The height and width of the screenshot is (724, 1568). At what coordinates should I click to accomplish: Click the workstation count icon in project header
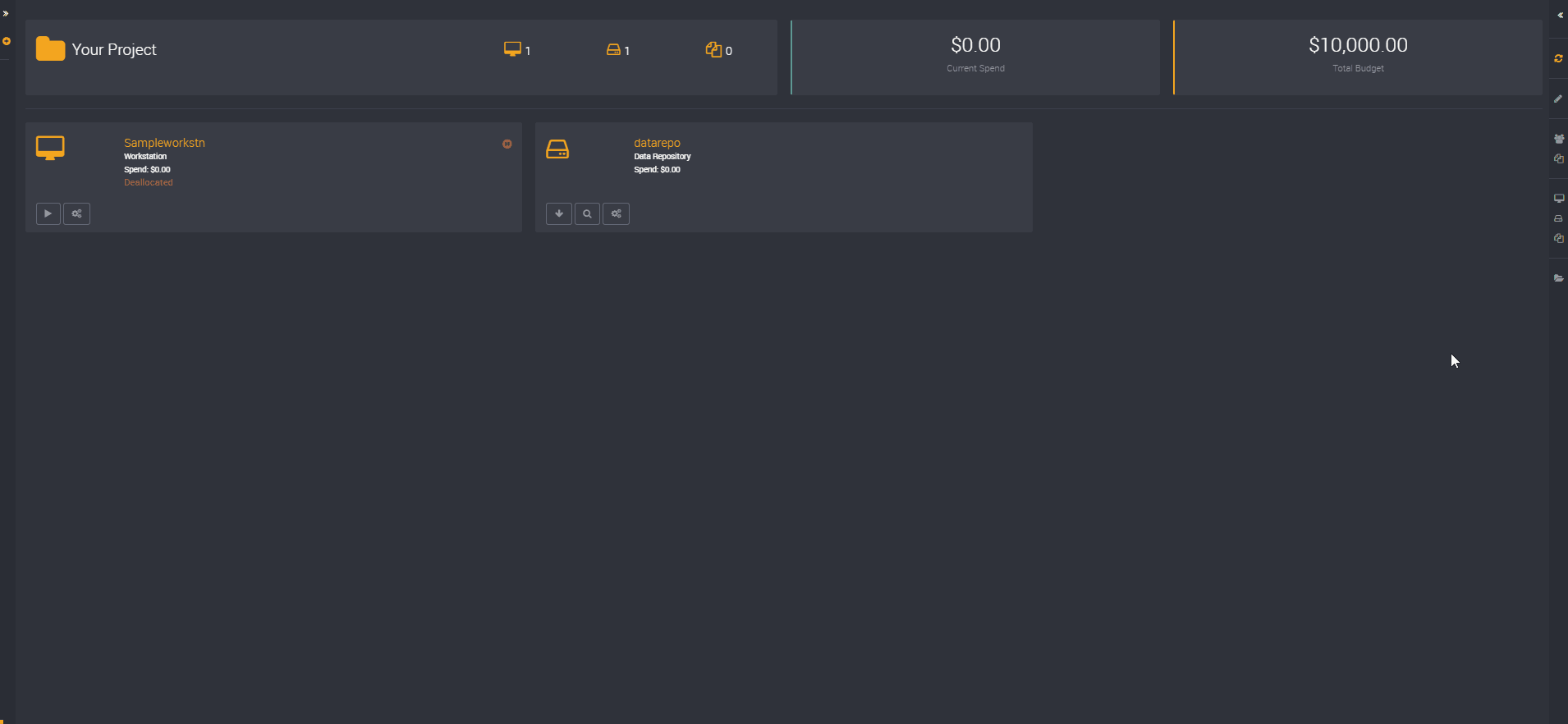[512, 49]
